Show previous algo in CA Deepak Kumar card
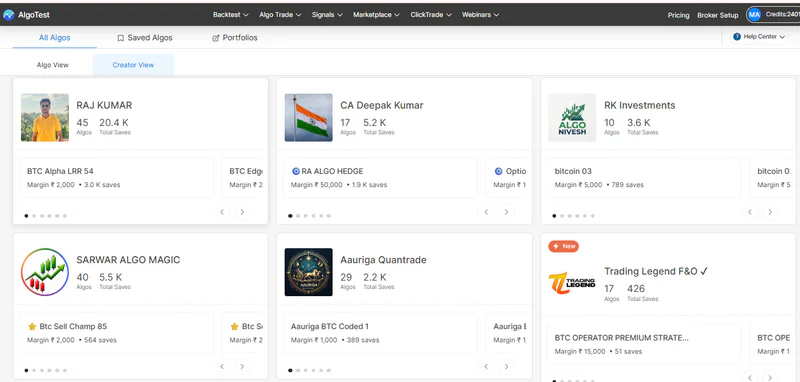Image resolution: width=800 pixels, height=382 pixels. pos(486,212)
